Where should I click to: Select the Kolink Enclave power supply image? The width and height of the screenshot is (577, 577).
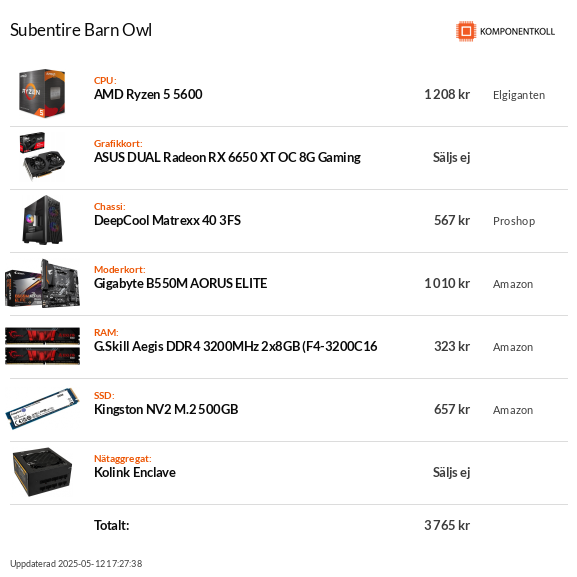(42, 472)
